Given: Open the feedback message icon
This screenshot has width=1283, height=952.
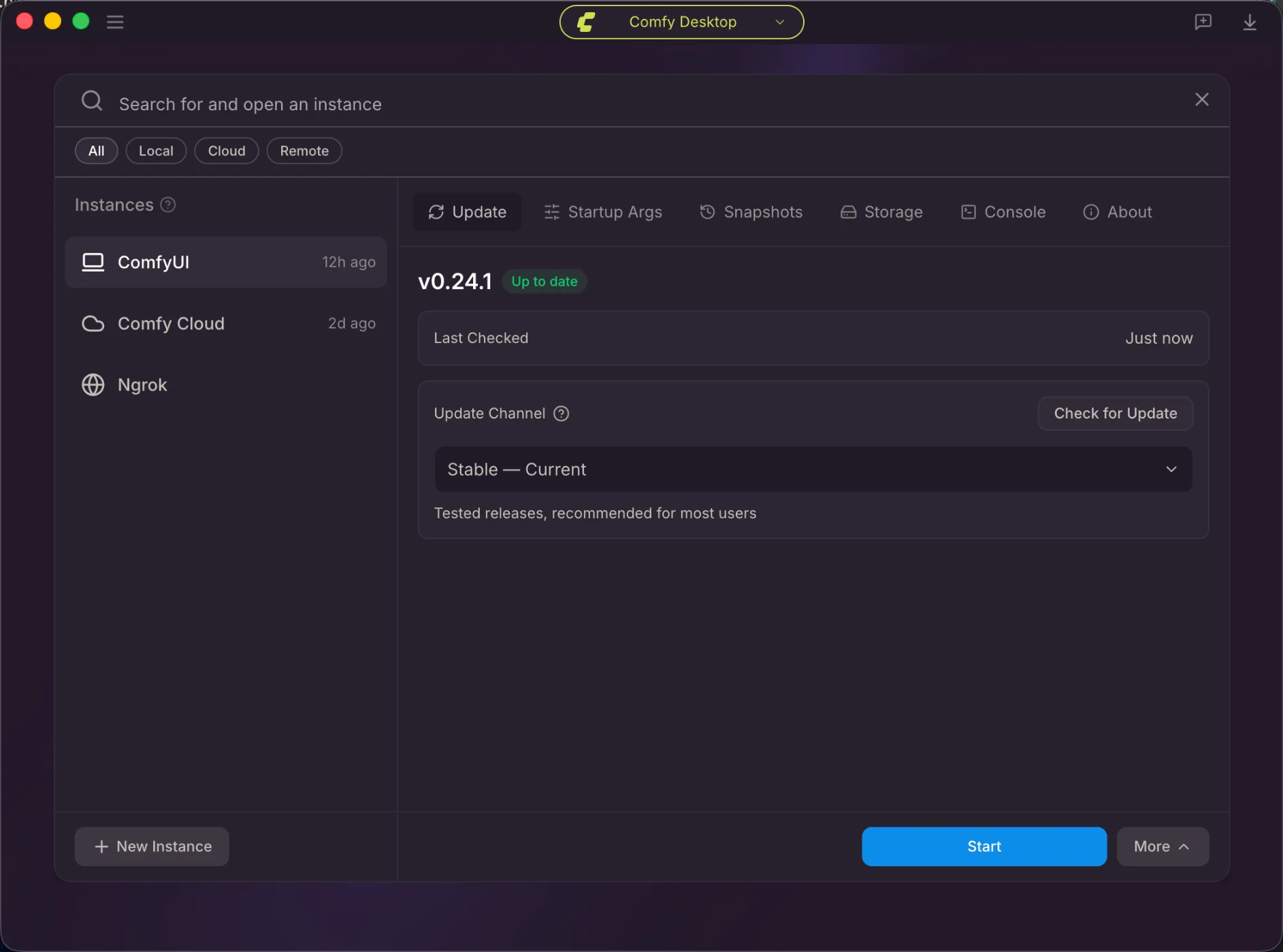Looking at the screenshot, I should 1203,22.
